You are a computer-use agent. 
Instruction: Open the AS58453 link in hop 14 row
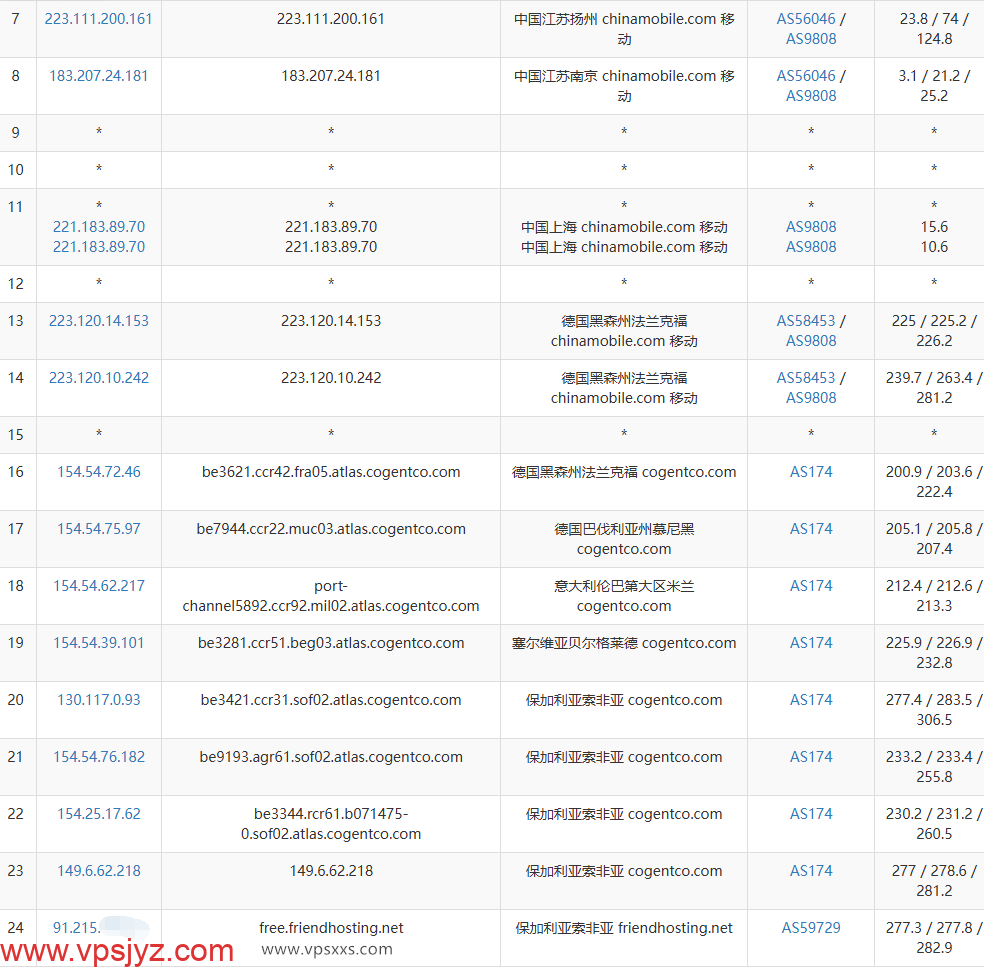(806, 378)
